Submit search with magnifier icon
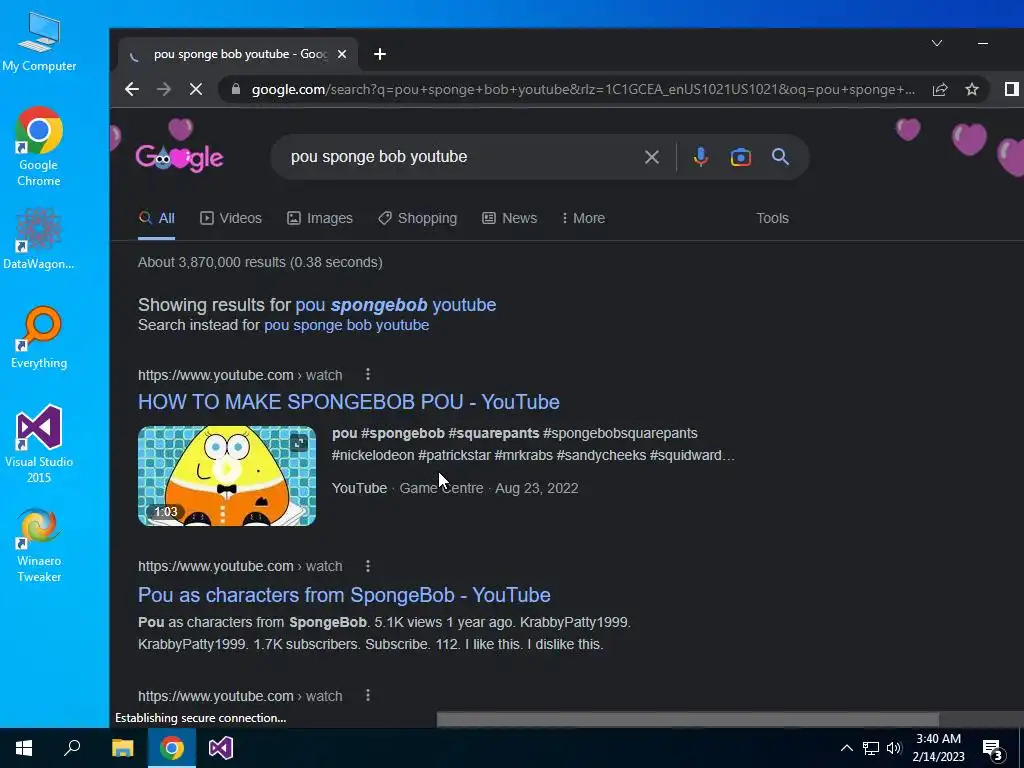Screen dimensions: 1024x768 [780, 157]
